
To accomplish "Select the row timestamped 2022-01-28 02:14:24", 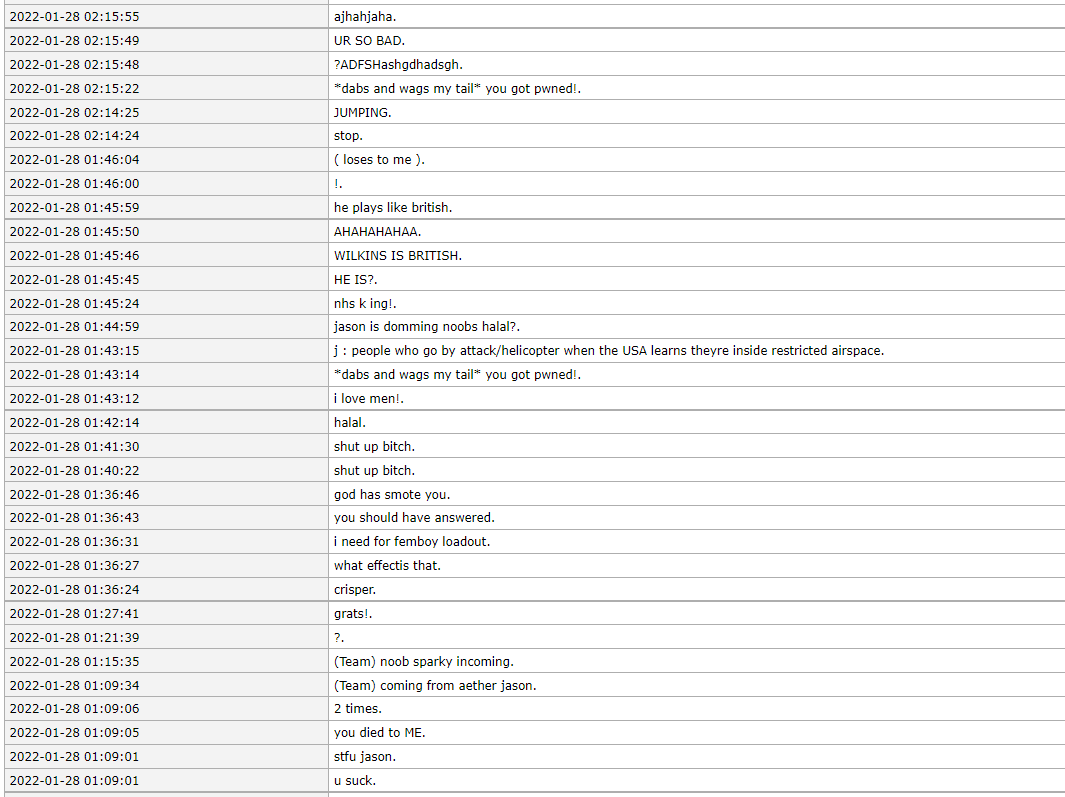I will 74,136.
